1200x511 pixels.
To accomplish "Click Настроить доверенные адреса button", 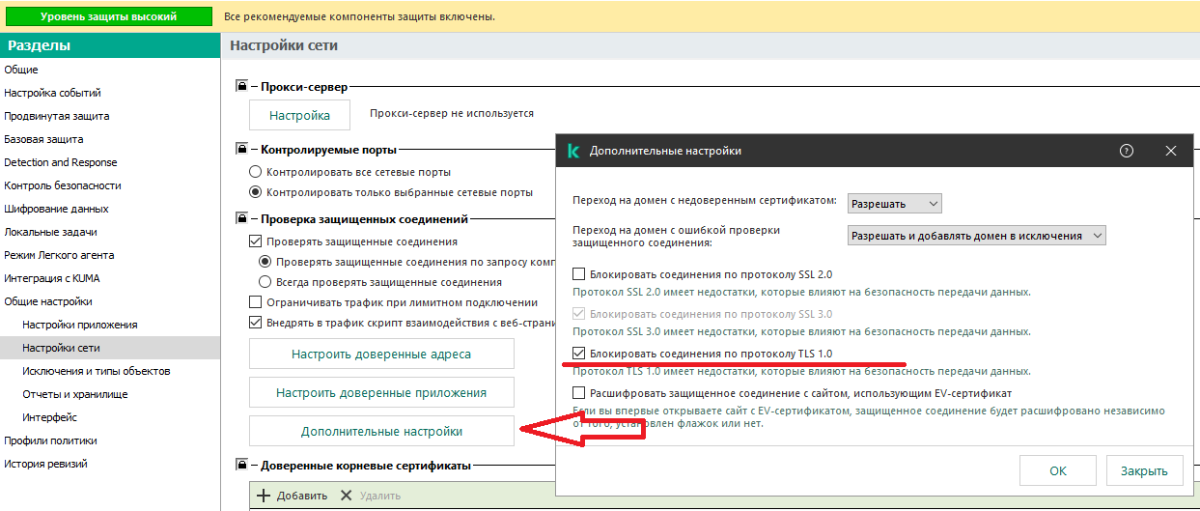I will 381,354.
